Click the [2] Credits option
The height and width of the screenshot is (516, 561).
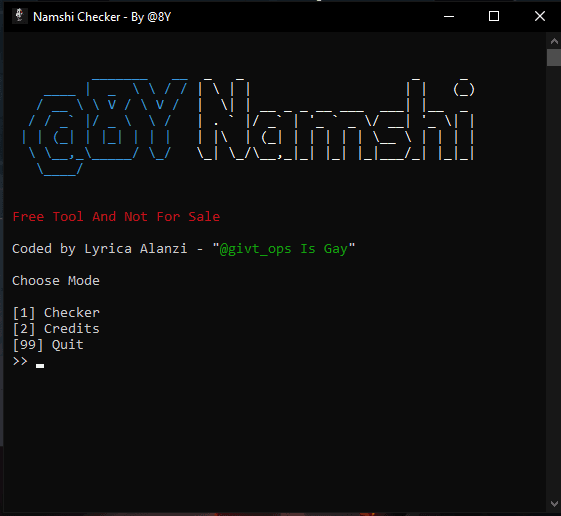click(56, 328)
